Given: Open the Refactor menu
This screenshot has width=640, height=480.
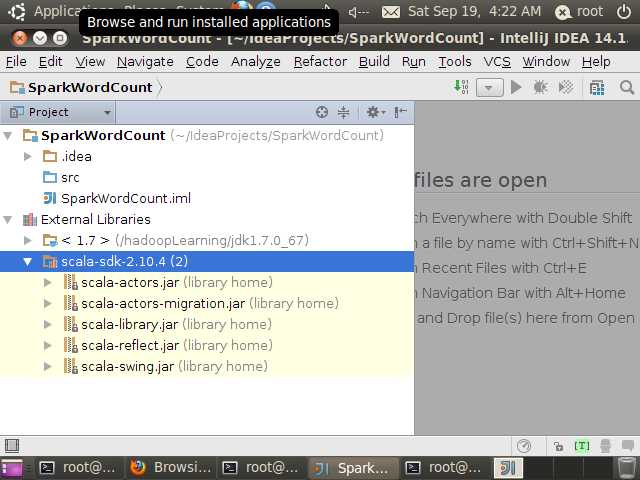Looking at the screenshot, I should pos(320,62).
